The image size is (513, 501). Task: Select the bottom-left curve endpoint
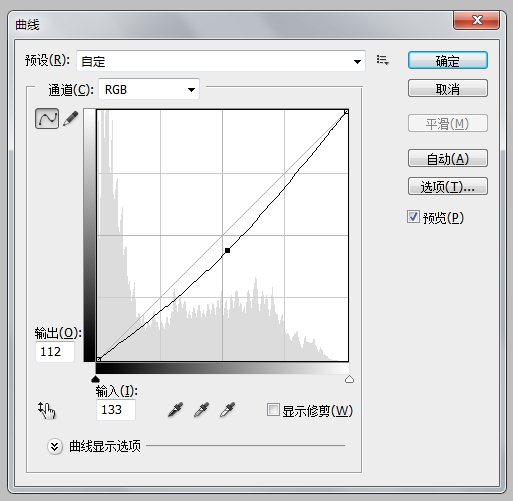coord(98,359)
